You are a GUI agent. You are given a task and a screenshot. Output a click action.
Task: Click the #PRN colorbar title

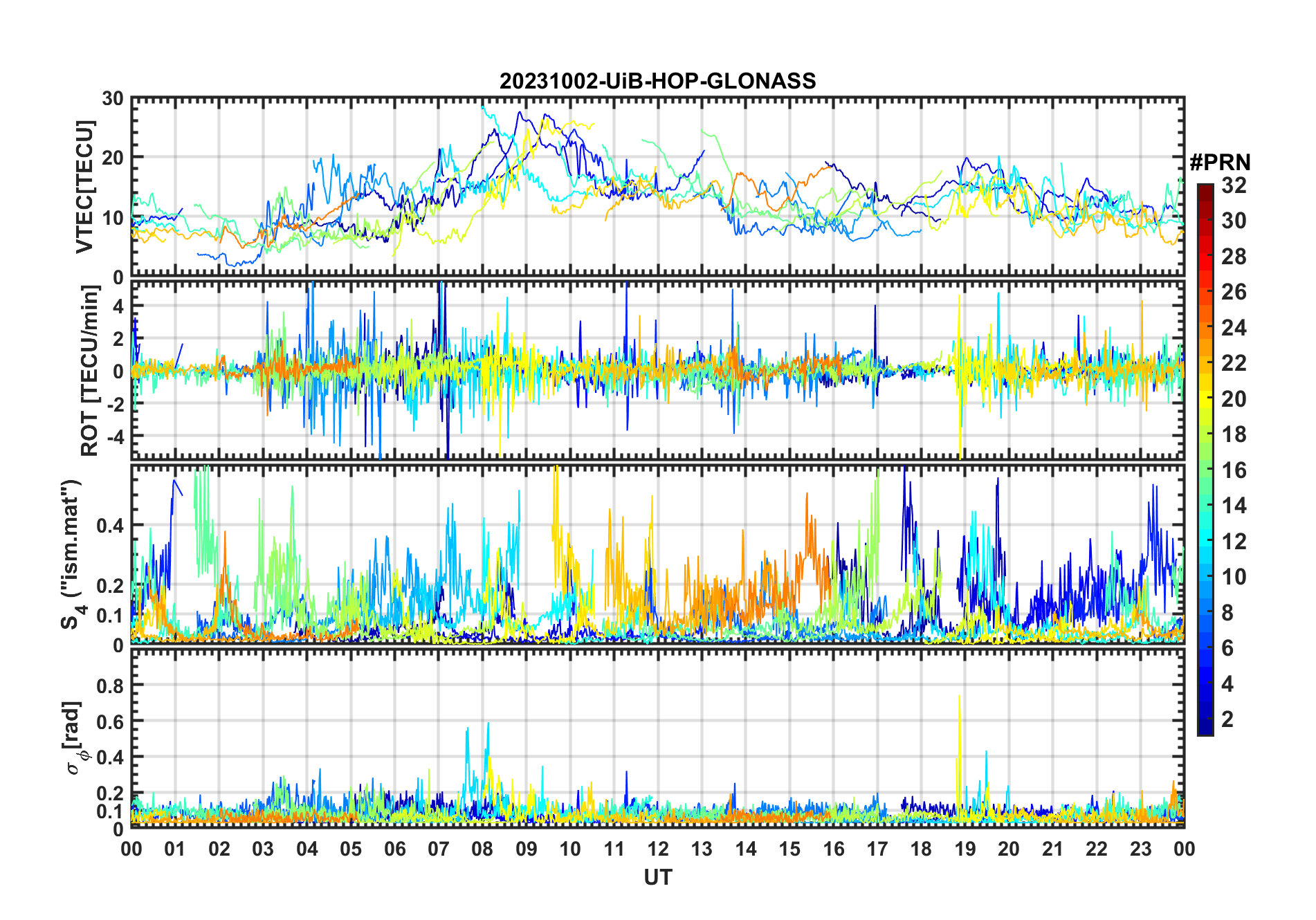(1220, 163)
